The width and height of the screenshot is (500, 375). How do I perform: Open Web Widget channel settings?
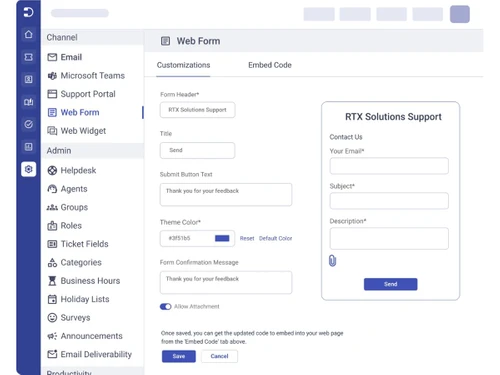[83, 131]
